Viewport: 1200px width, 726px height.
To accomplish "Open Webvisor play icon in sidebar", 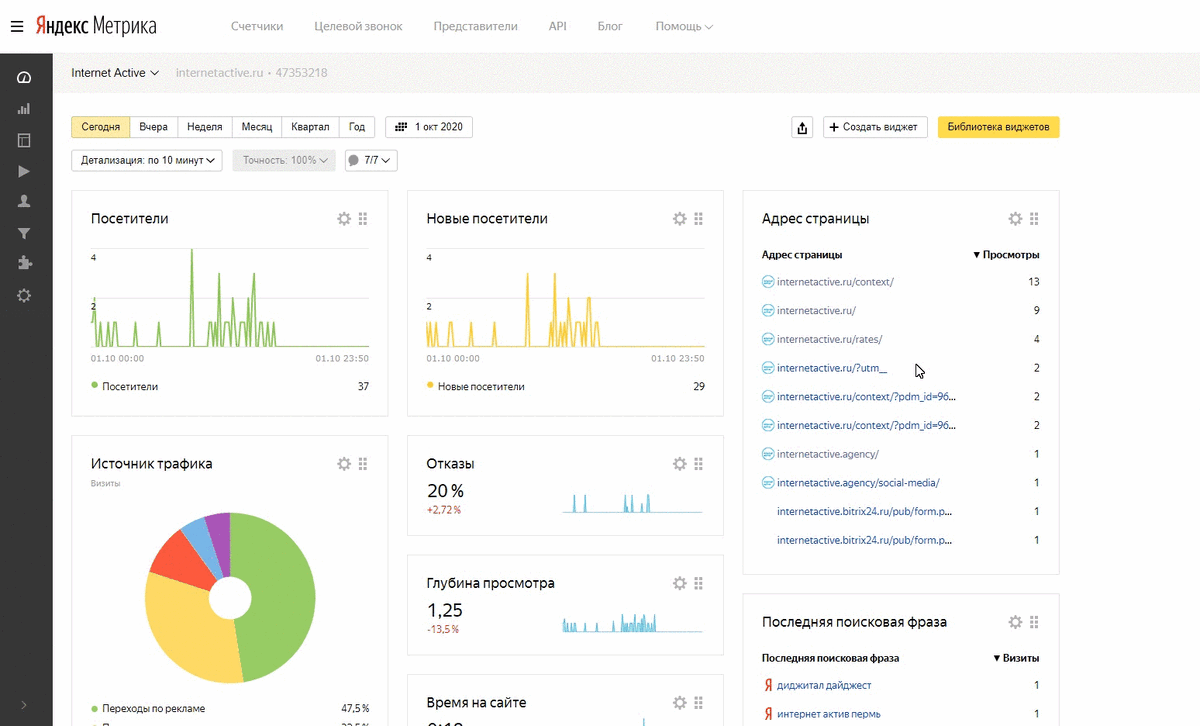I will (x=24, y=171).
